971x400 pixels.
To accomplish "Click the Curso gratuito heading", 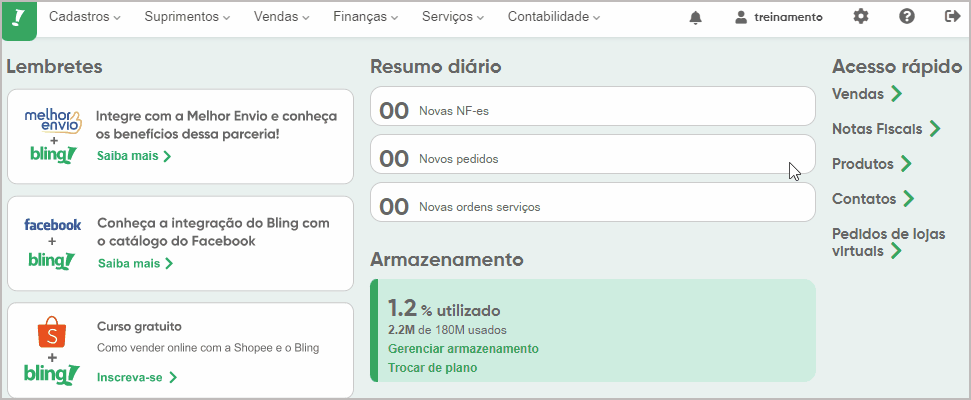I will coord(139,326).
